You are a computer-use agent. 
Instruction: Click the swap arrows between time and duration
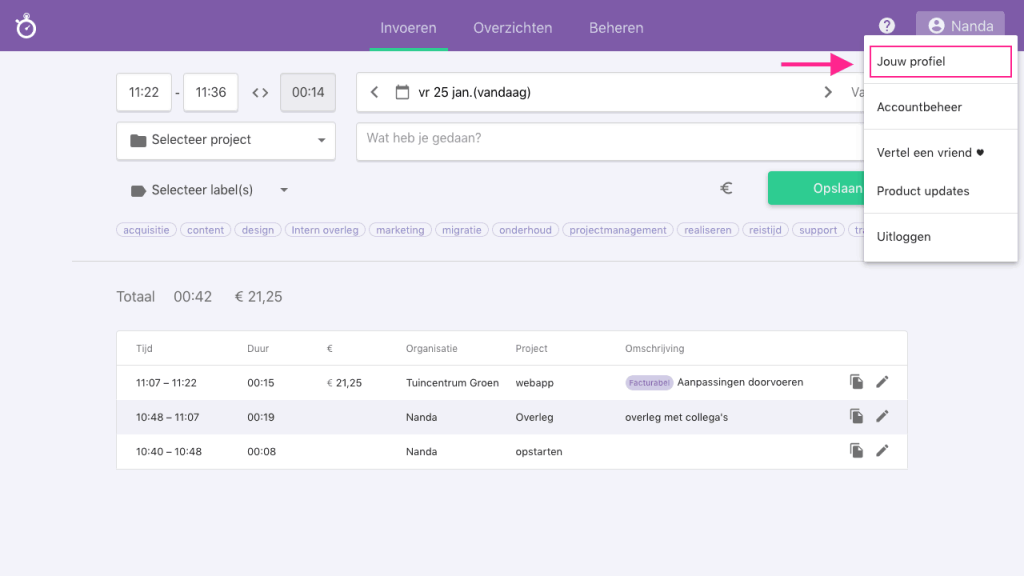pyautogui.click(x=260, y=93)
